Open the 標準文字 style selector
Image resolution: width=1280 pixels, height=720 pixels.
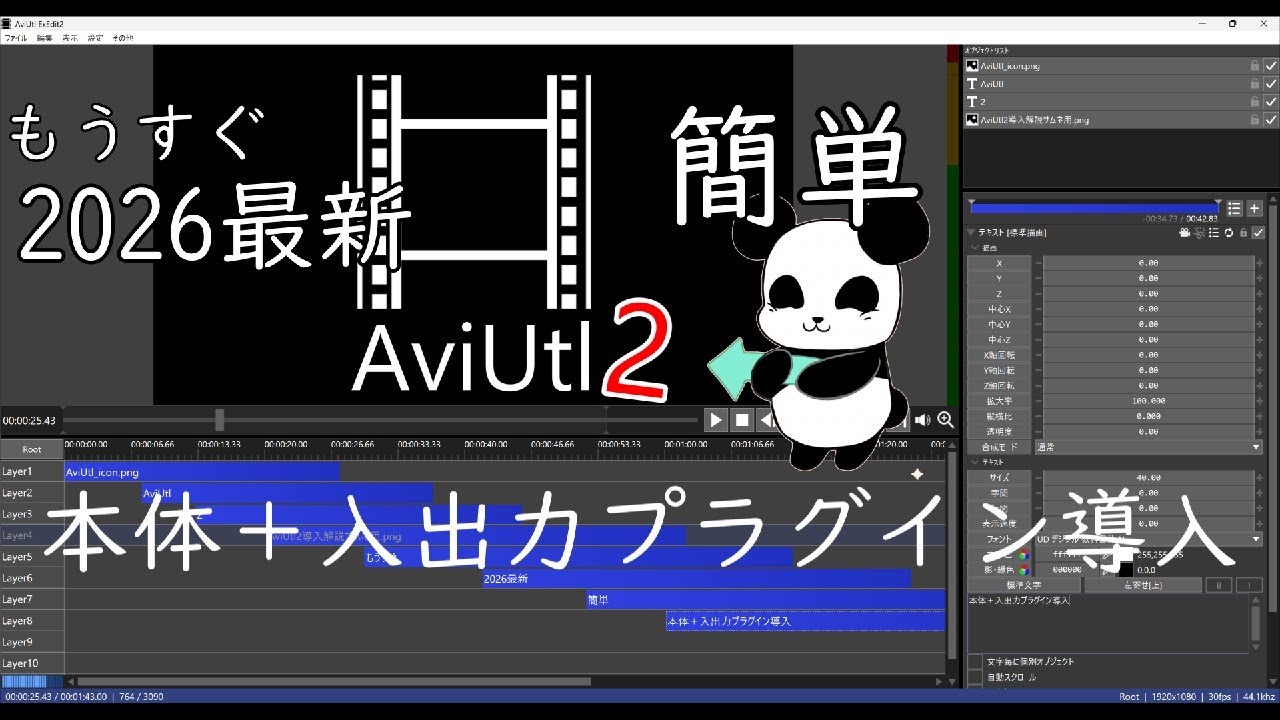1024,585
